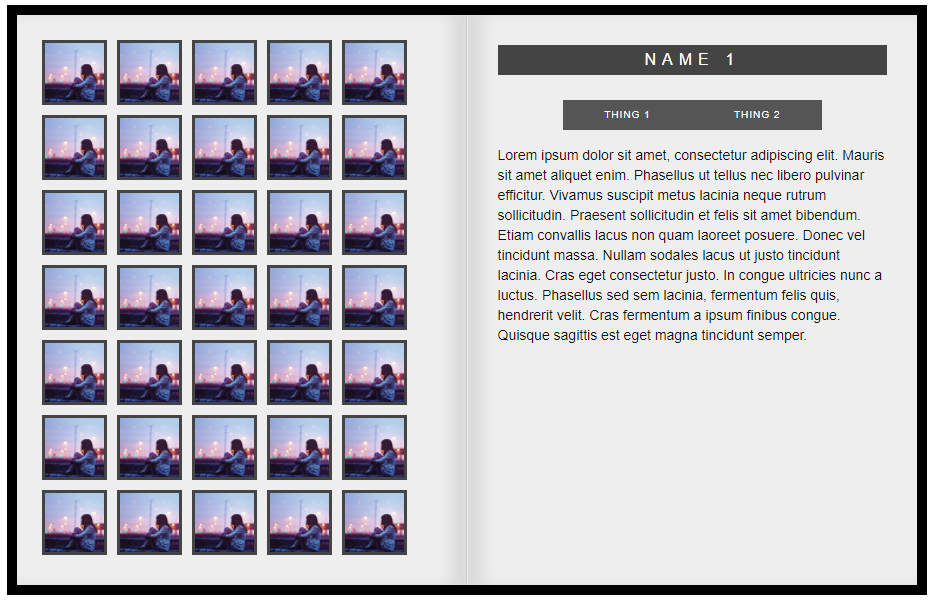This screenshot has height=603, width=936.
Task: Click the text line starting 'Lorem ipsum dolor sit amet'
Action: (x=691, y=155)
